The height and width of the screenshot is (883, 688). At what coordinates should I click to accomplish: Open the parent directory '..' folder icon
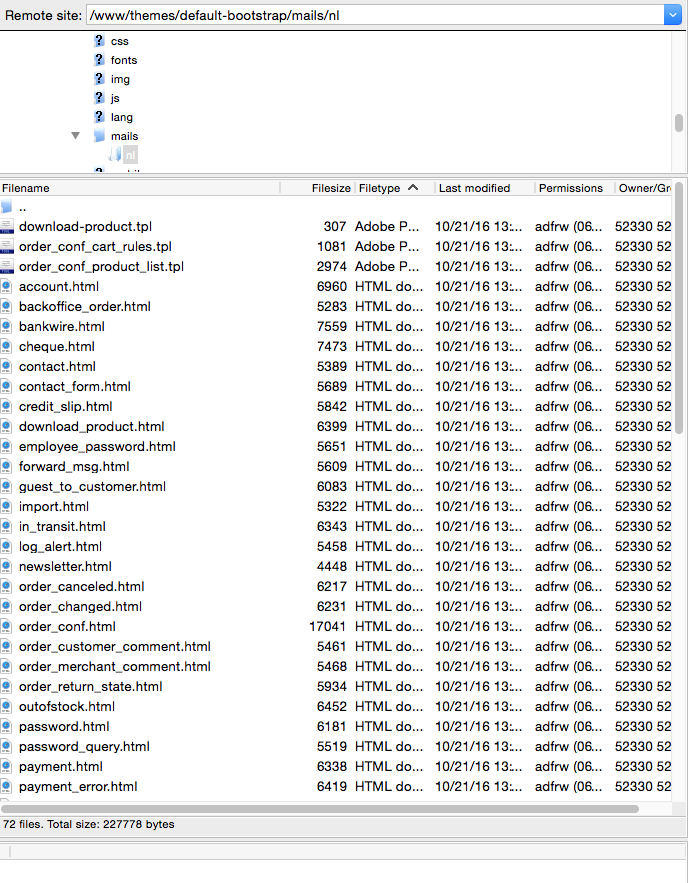click(6, 207)
